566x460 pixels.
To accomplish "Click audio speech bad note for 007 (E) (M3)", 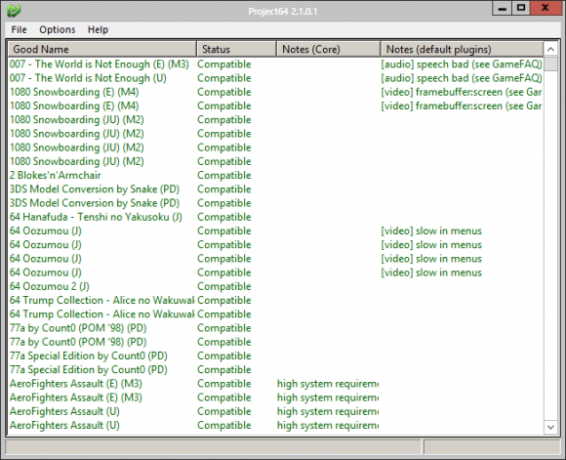I will pos(462,64).
